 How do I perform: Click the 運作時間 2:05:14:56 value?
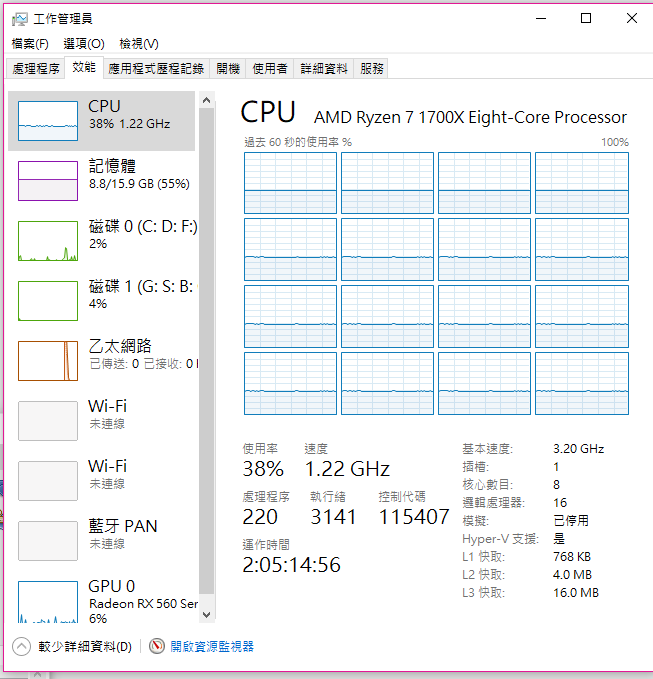click(291, 565)
